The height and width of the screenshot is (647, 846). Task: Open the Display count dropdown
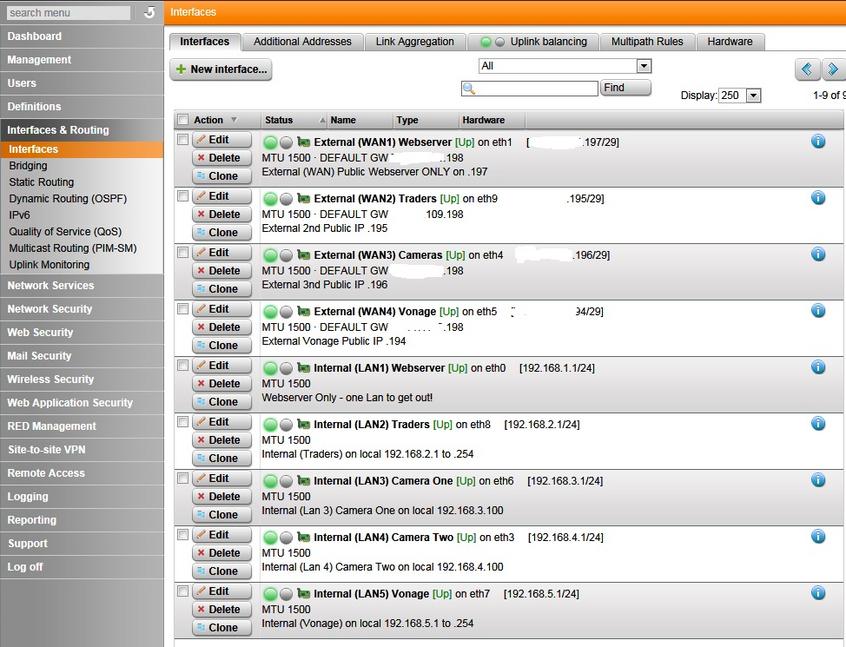753,96
